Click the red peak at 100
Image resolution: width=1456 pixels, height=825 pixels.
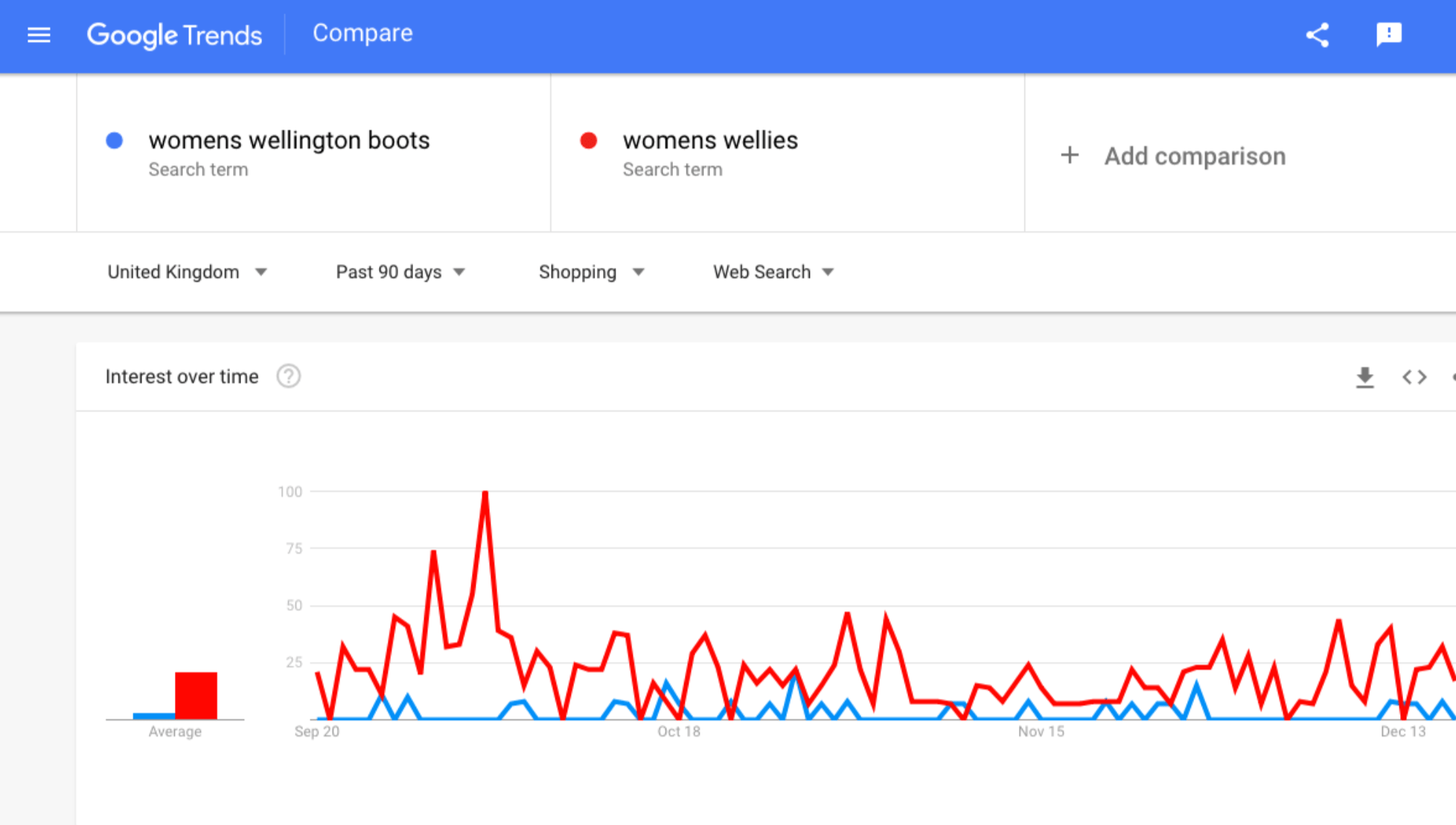click(x=485, y=493)
